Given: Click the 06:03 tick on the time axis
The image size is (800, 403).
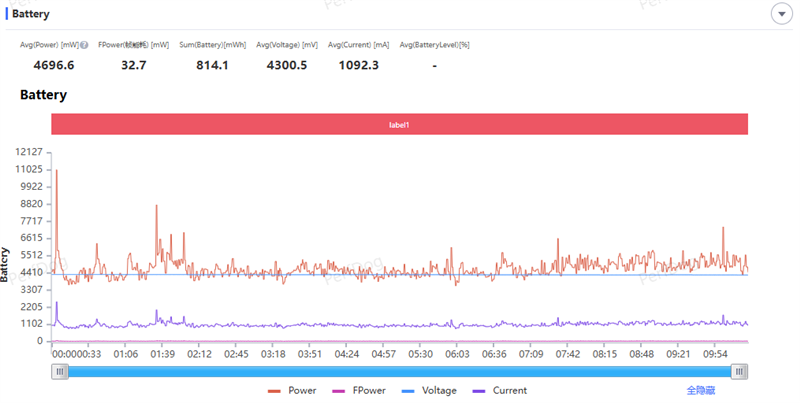Looking at the screenshot, I should pyautogui.click(x=458, y=353).
